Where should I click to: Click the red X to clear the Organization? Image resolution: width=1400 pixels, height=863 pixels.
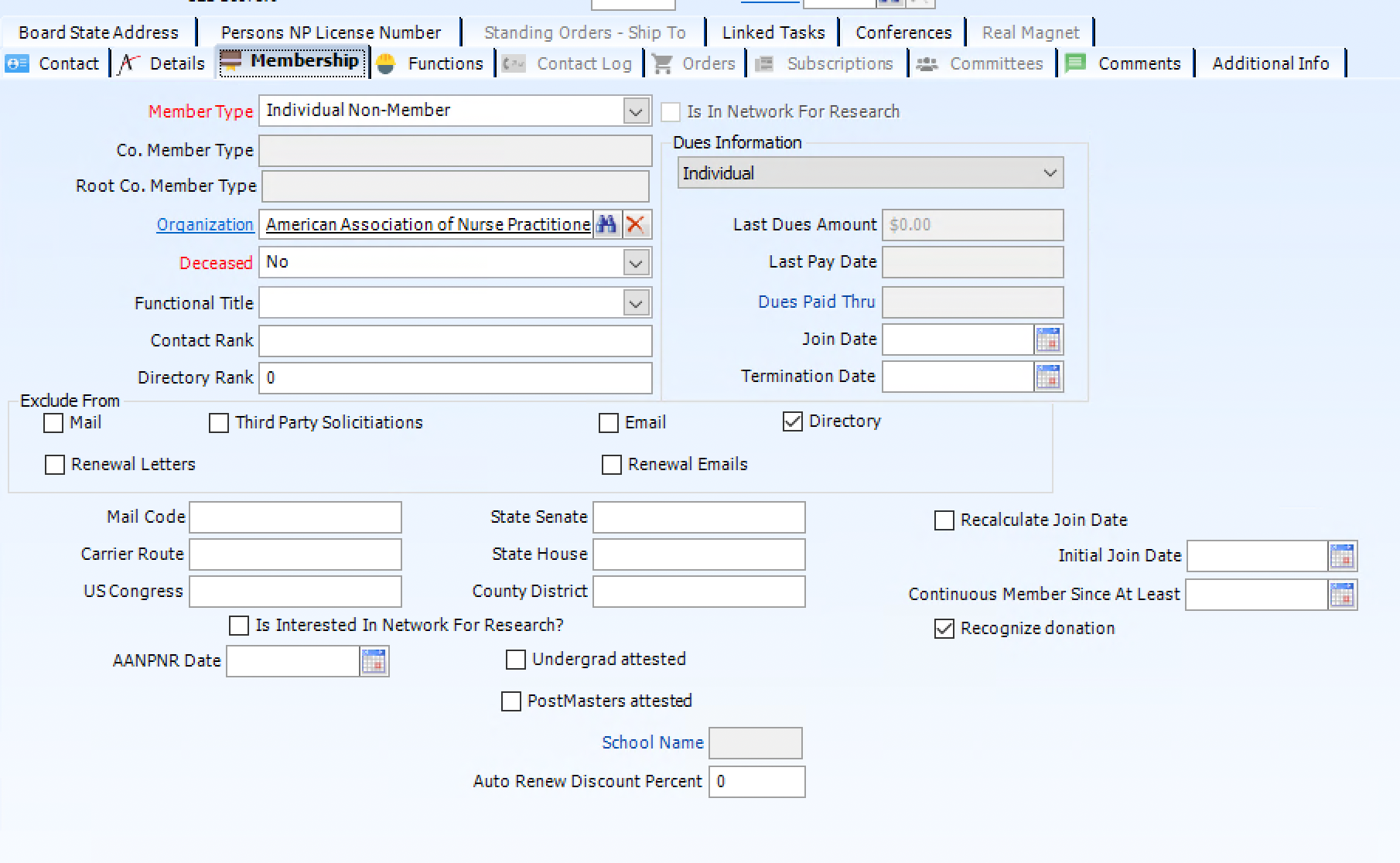tap(635, 224)
